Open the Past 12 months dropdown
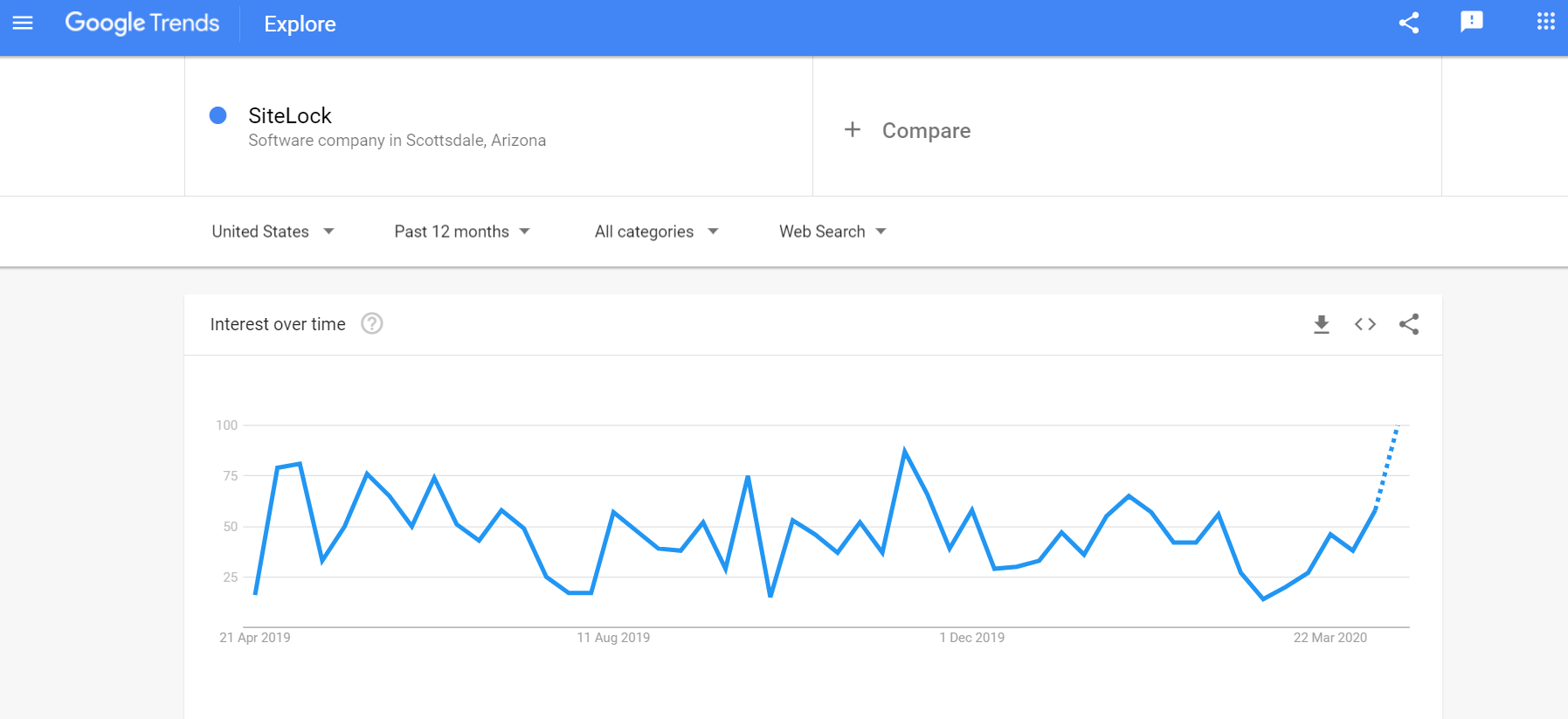Screen dimensions: 1568x719 (x=462, y=232)
